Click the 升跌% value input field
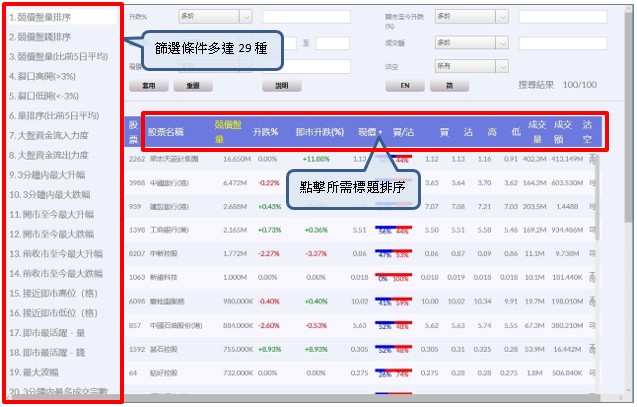Screen dimensions: 637x407 pyautogui.click(x=298, y=17)
